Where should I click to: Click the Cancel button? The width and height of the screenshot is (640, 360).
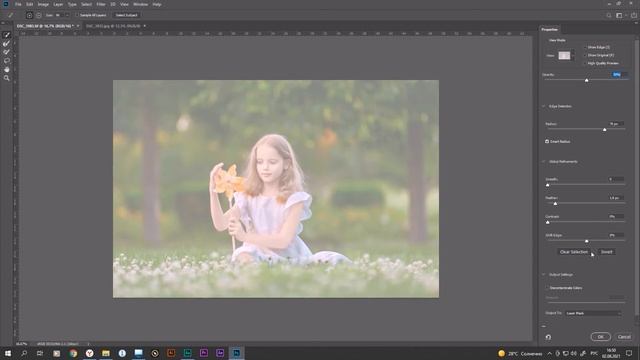(x=624, y=337)
